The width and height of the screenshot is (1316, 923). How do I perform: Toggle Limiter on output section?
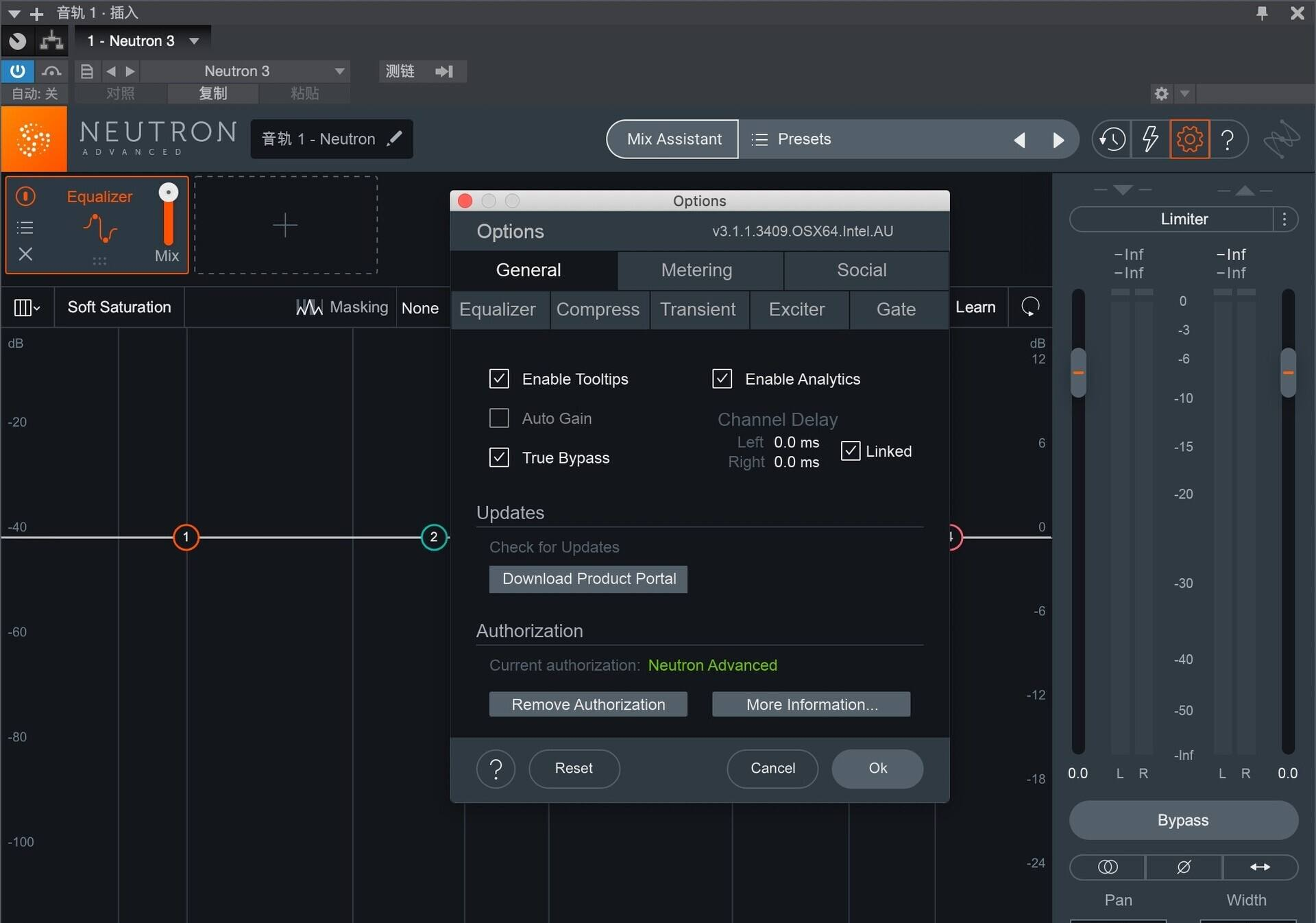pyautogui.click(x=1171, y=219)
